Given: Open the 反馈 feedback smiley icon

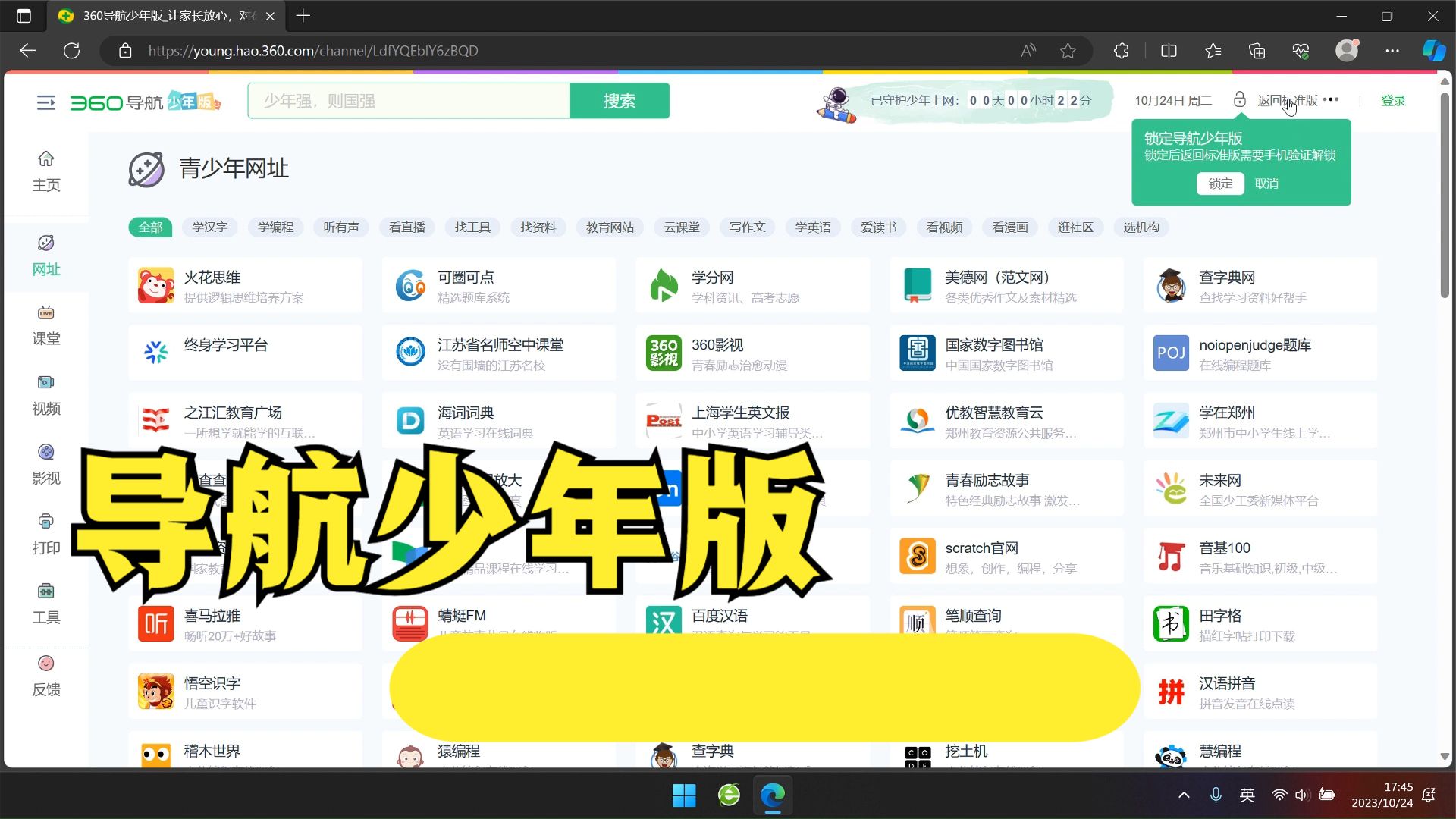Looking at the screenshot, I should pos(45,664).
